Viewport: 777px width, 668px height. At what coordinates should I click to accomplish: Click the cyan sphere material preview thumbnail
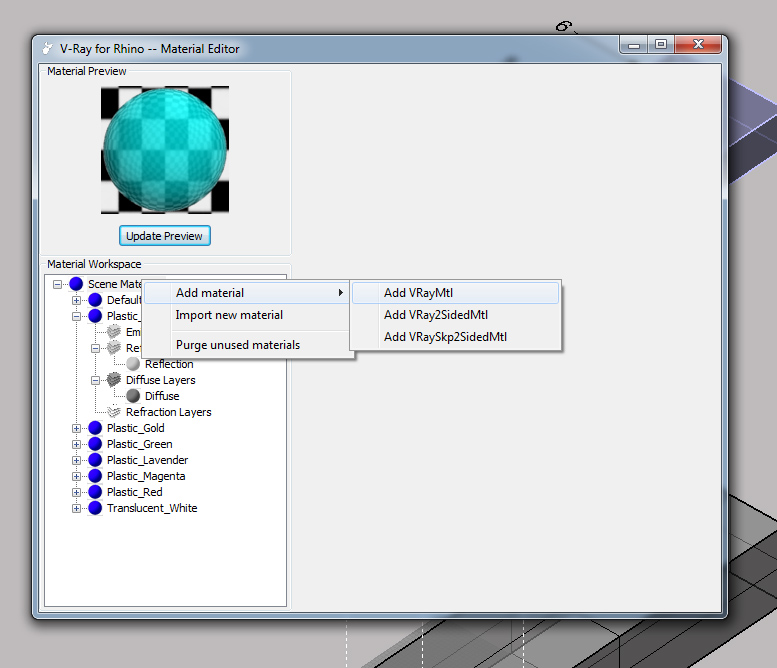[x=165, y=150]
